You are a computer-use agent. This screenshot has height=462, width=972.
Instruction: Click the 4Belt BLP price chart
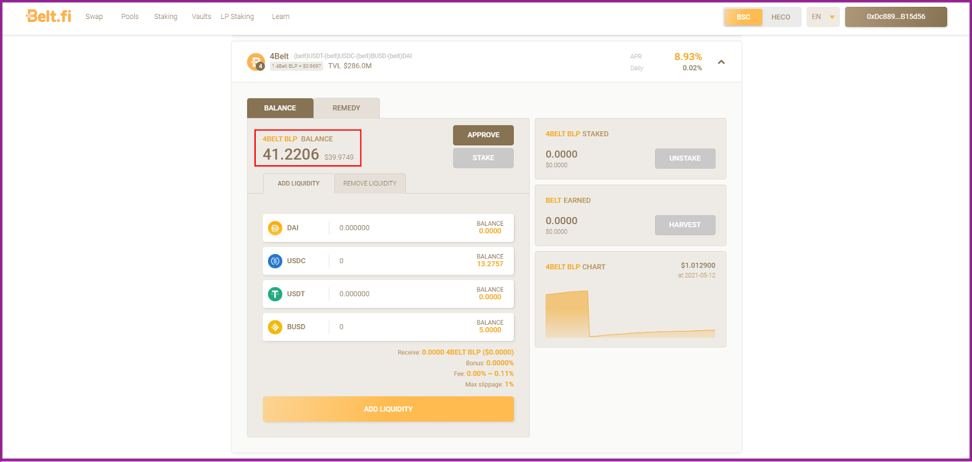[630, 312]
